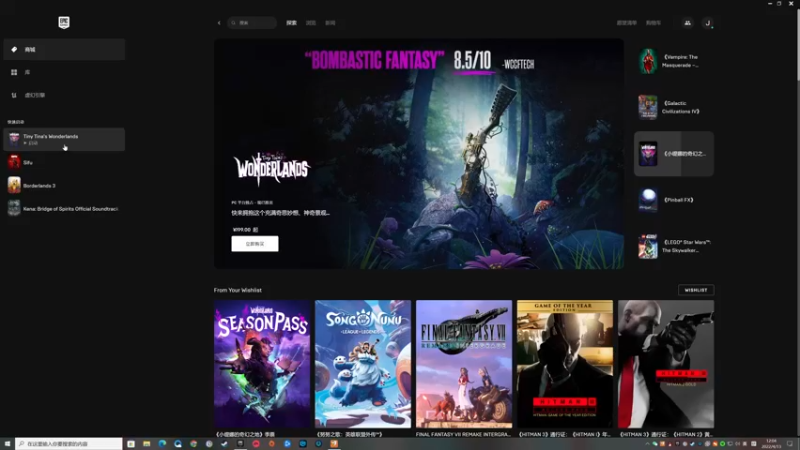Click the FINAL FANTASY VII REMAKE INTERGRA... title text
The image size is (800, 450).
click(463, 435)
